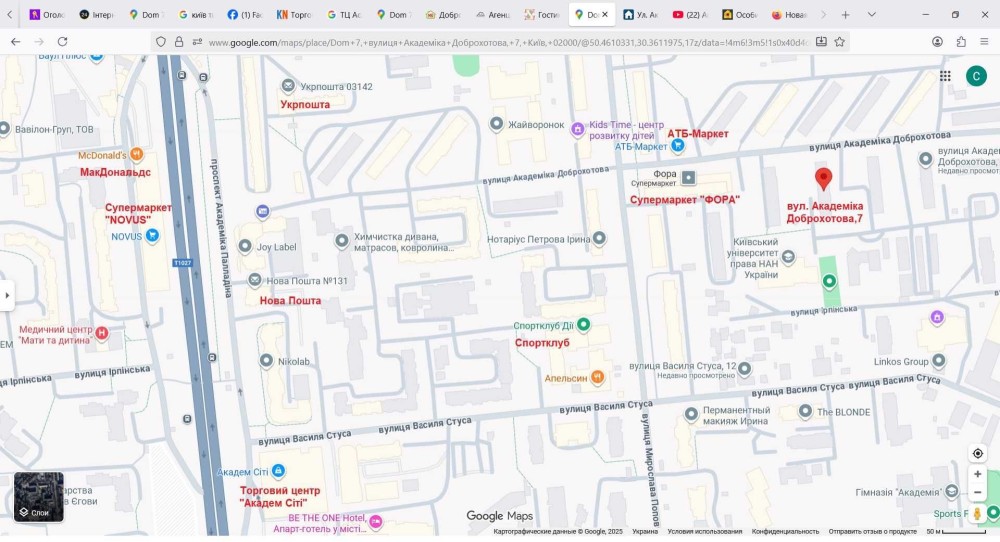Click the Pegman Street View icon
Viewport: 1000px width, 542px height.
pos(977,514)
